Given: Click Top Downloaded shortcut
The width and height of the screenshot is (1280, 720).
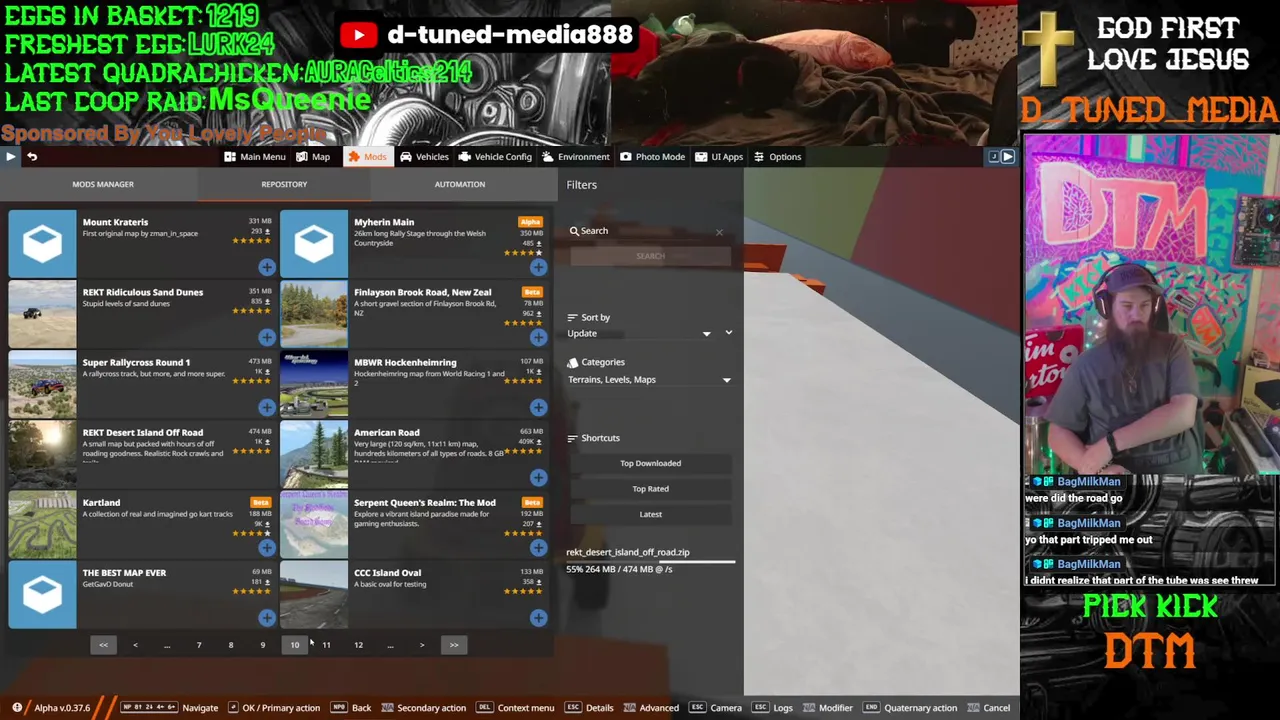Looking at the screenshot, I should pos(650,463).
